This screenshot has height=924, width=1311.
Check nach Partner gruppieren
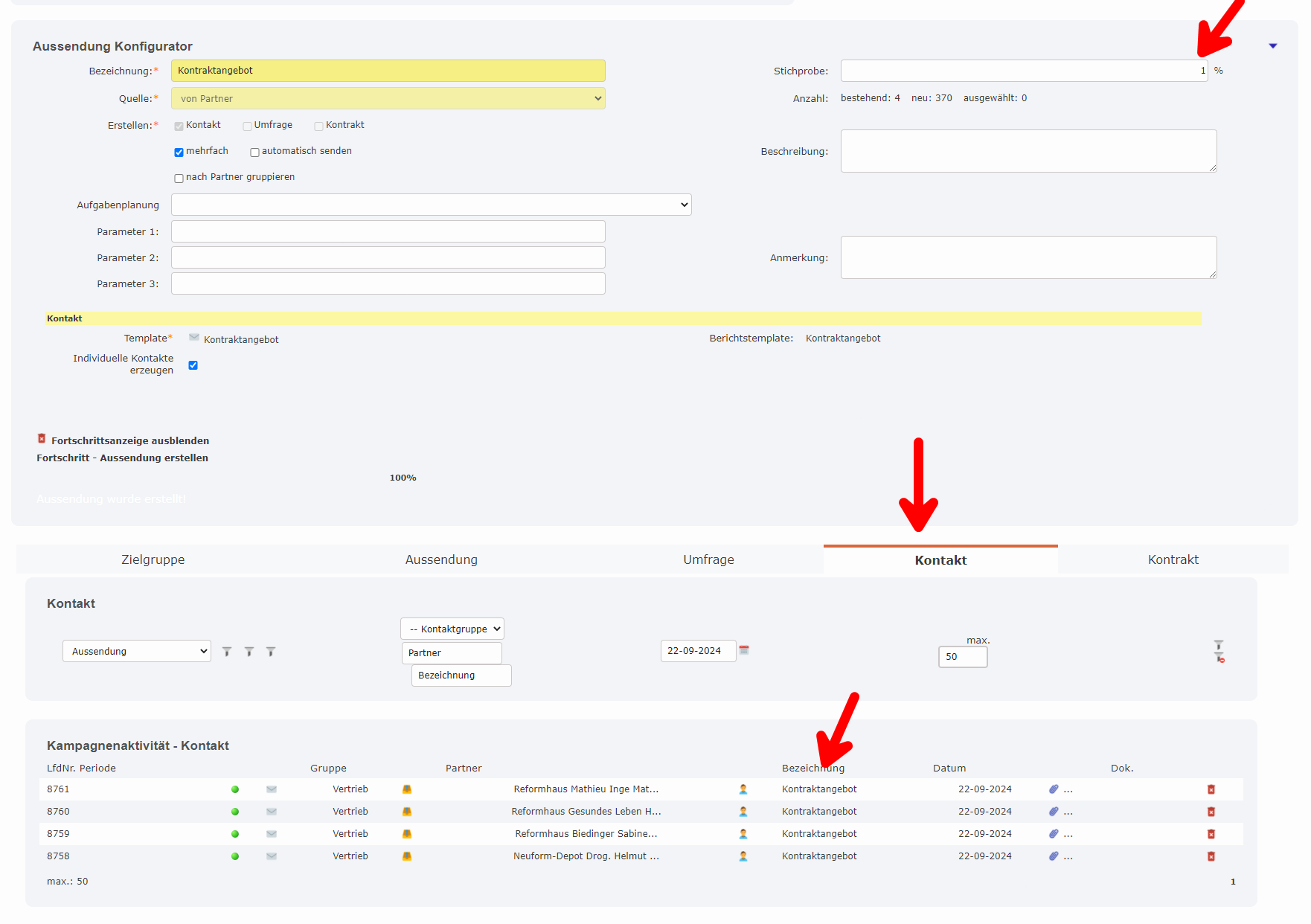click(178, 178)
